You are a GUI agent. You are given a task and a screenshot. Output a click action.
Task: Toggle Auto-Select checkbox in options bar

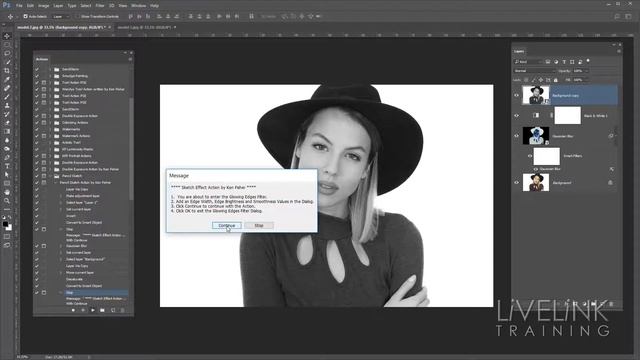tap(25, 17)
